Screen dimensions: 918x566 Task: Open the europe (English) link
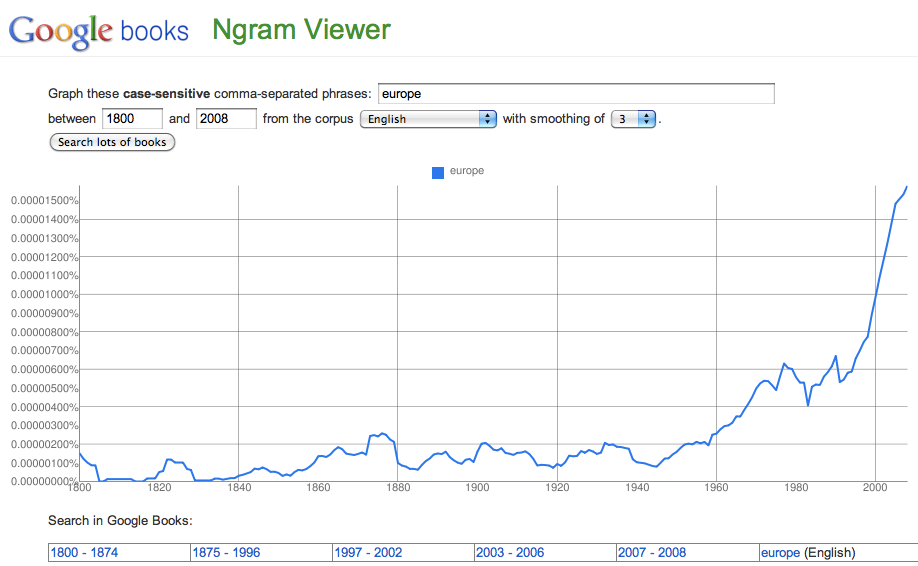(780, 553)
